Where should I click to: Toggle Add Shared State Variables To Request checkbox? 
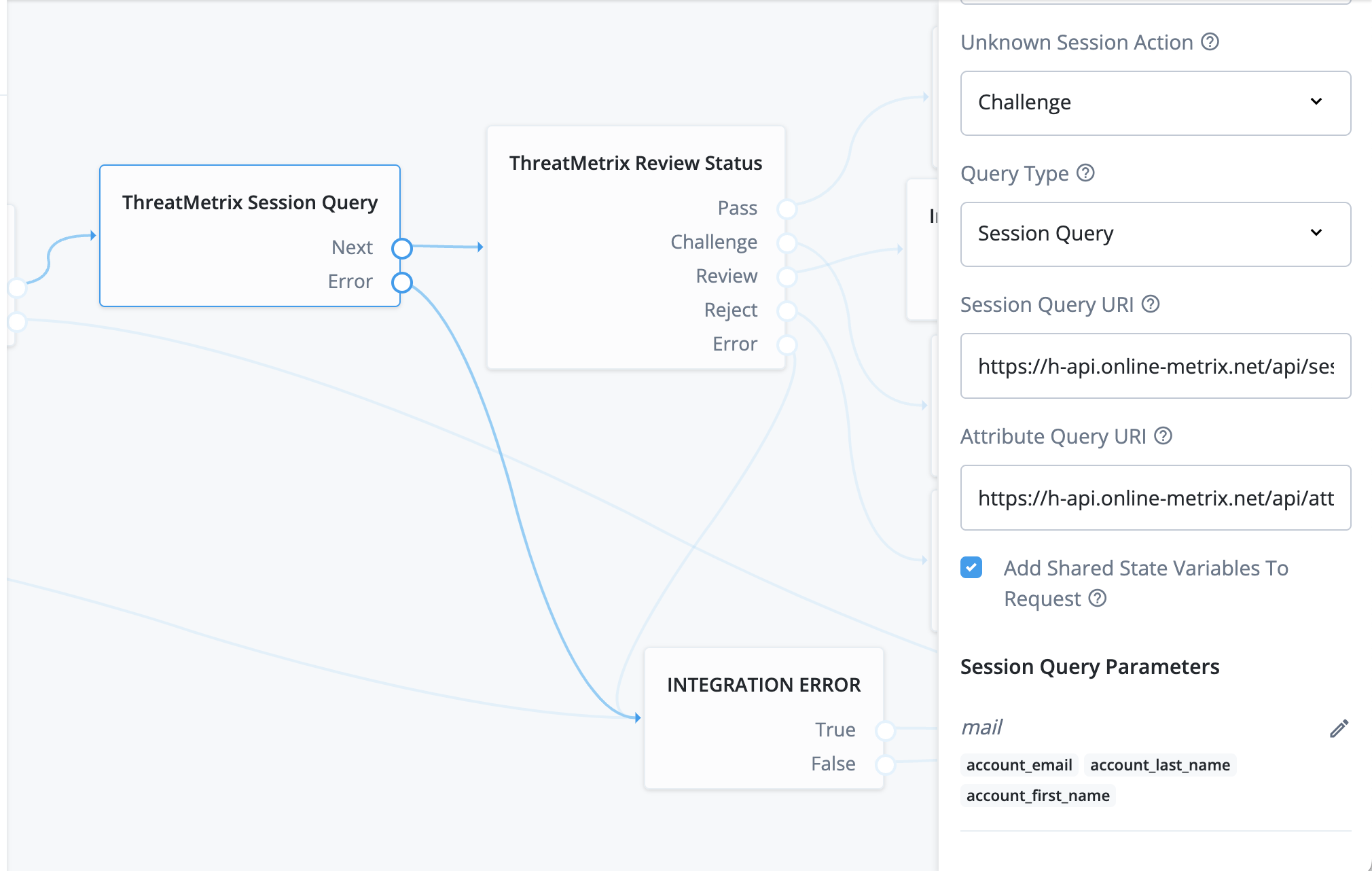pyautogui.click(x=971, y=567)
